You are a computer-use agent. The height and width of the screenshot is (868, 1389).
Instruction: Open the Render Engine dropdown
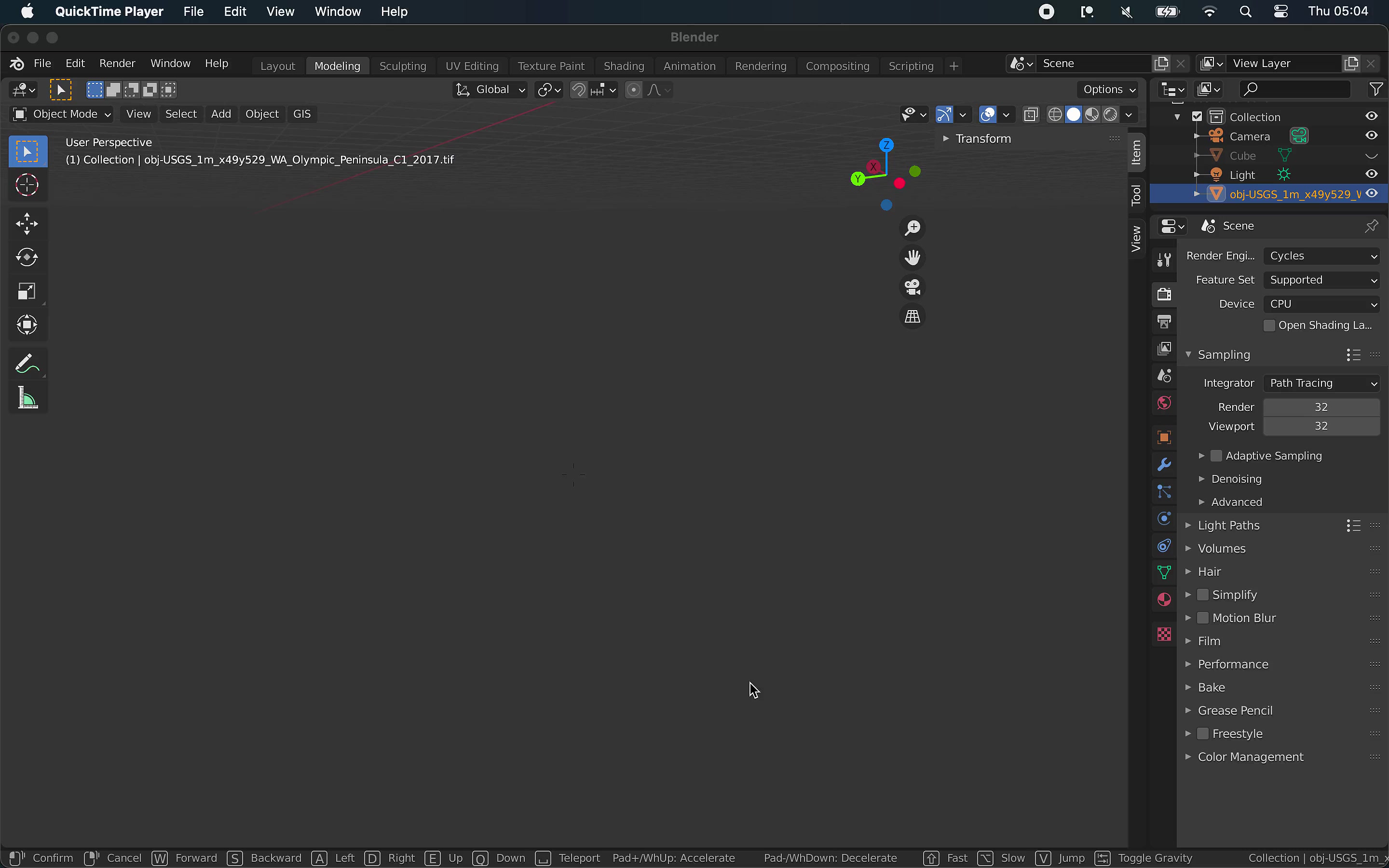click(x=1321, y=256)
